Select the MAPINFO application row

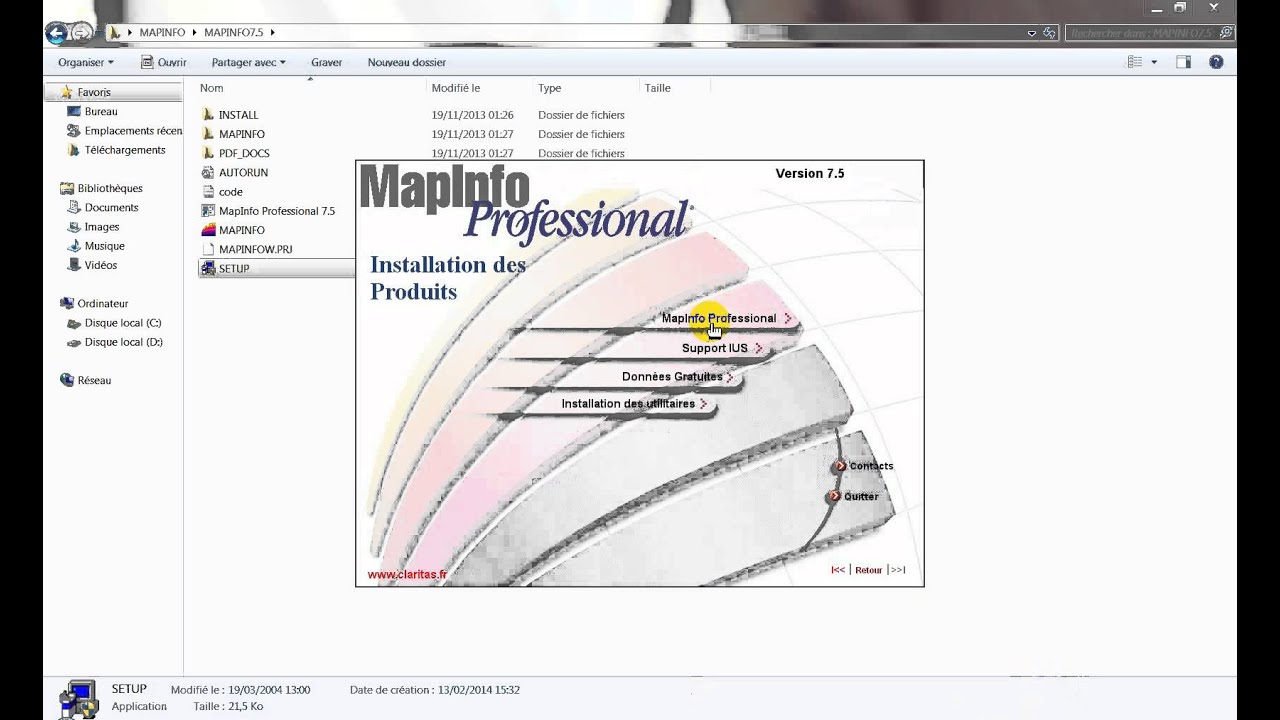[x=242, y=230]
